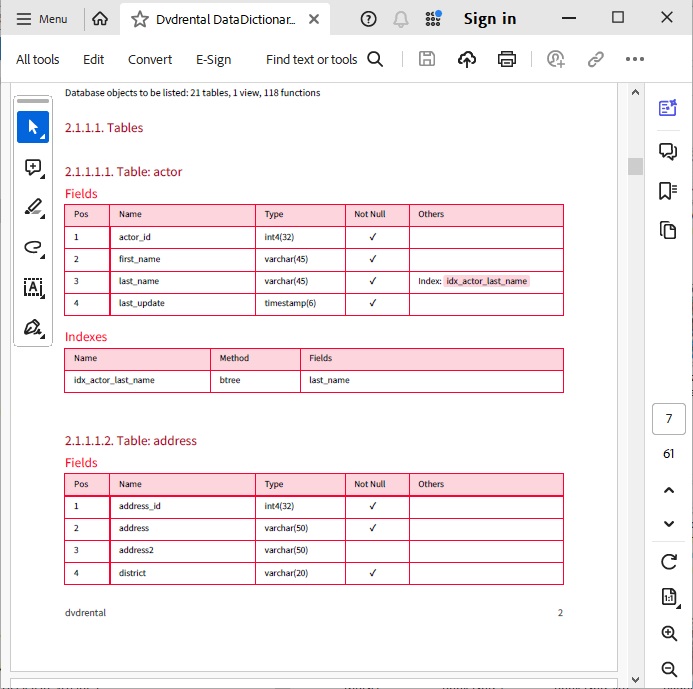Click the add comment tool

33,168
